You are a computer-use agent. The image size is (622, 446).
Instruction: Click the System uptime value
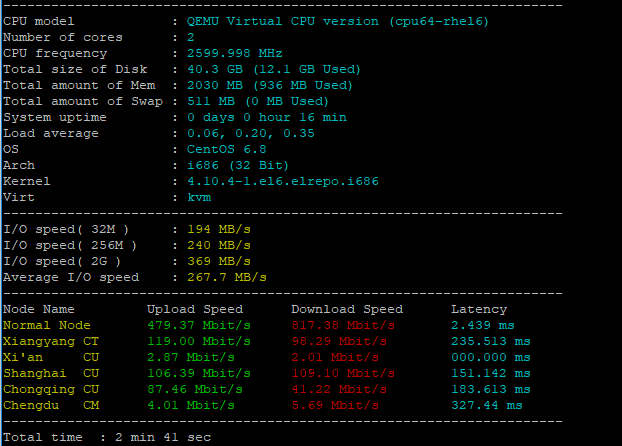point(267,117)
